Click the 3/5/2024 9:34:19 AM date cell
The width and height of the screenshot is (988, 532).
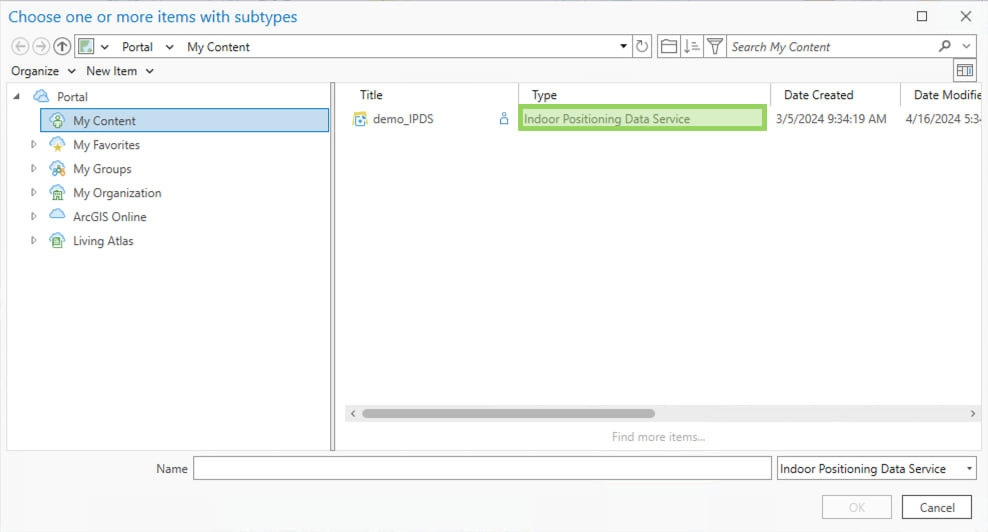[x=830, y=119]
